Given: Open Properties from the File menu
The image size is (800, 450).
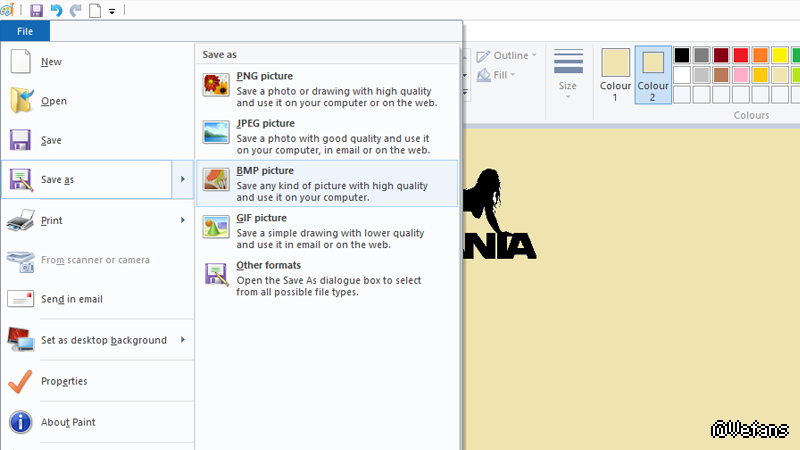Looking at the screenshot, I should (97, 381).
